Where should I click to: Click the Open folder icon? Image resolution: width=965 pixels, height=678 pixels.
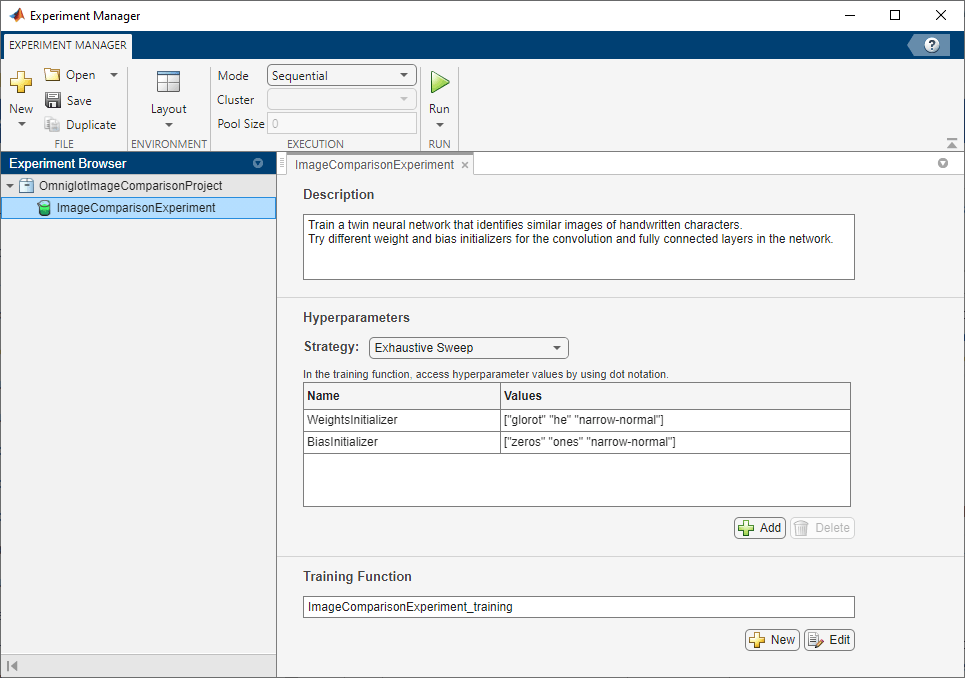[x=53, y=76]
